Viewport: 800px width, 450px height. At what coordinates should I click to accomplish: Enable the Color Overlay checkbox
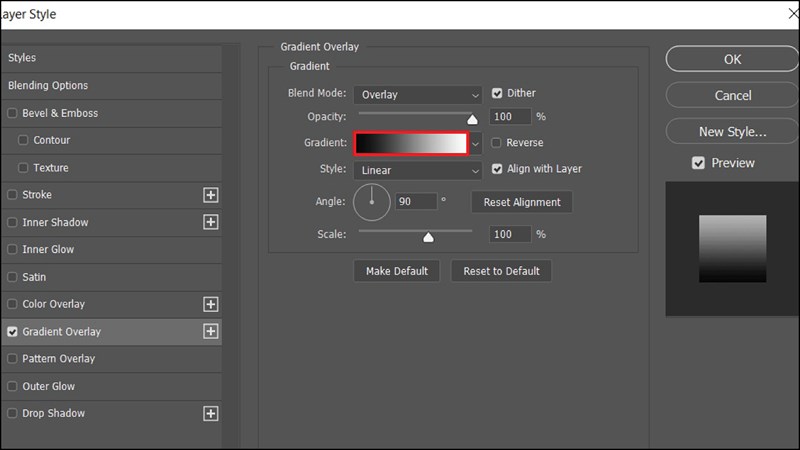(x=12, y=304)
